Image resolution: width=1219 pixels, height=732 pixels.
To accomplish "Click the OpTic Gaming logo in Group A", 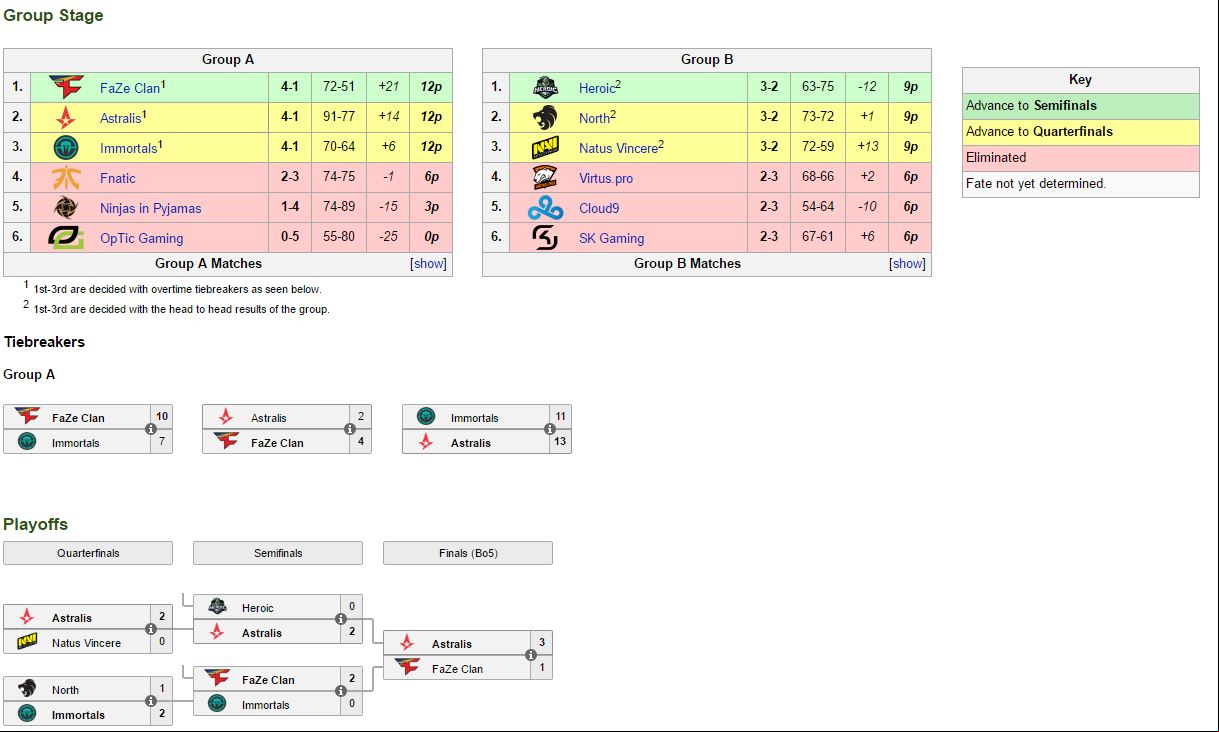I will [66, 238].
